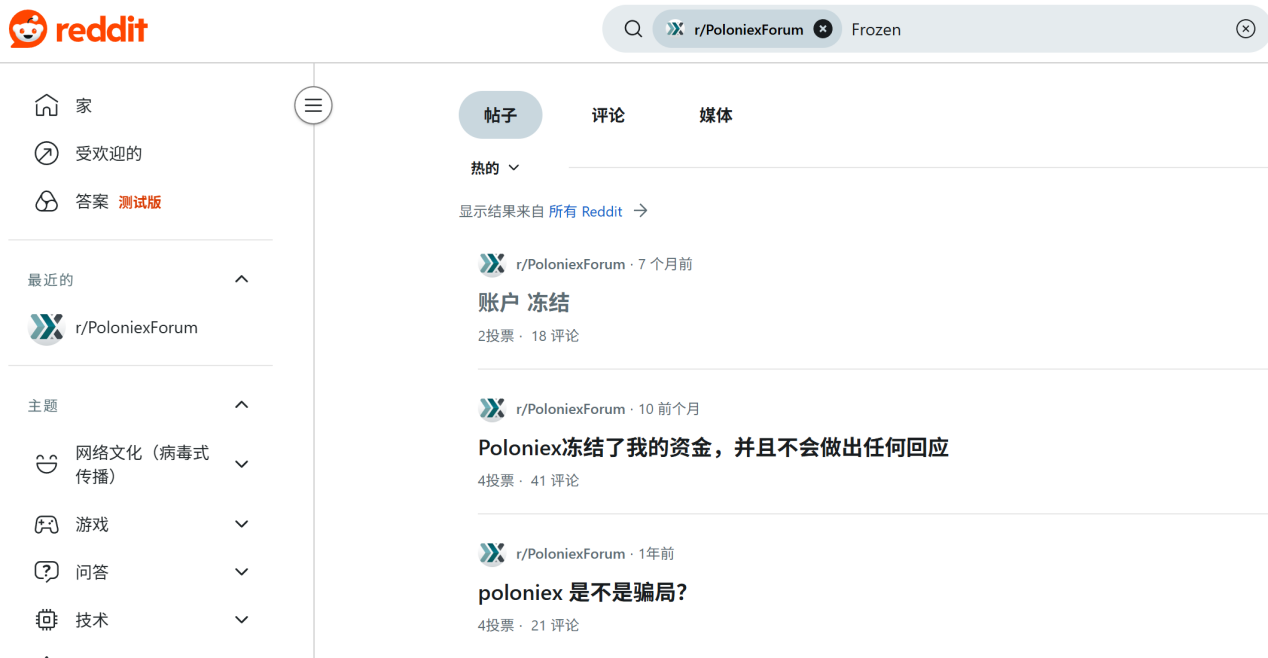
Task: Click subreddit icon on 10 前个月 post
Action: click(x=492, y=409)
